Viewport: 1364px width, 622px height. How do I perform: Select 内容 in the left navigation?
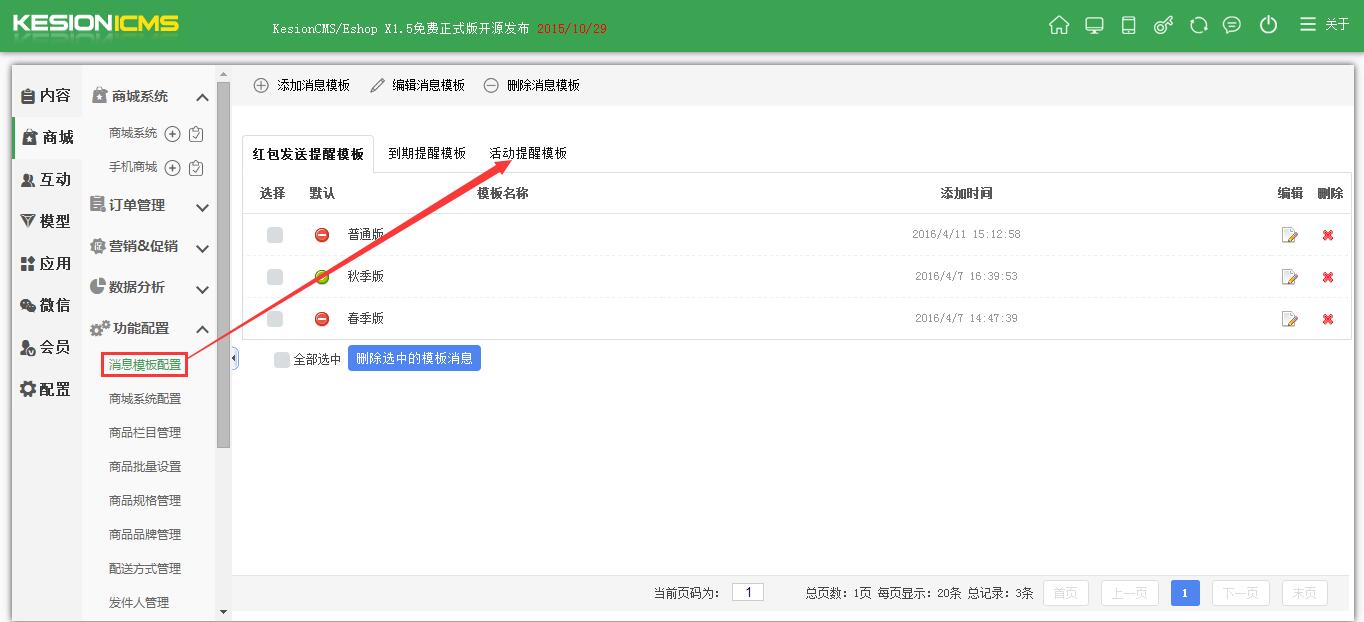click(46, 96)
